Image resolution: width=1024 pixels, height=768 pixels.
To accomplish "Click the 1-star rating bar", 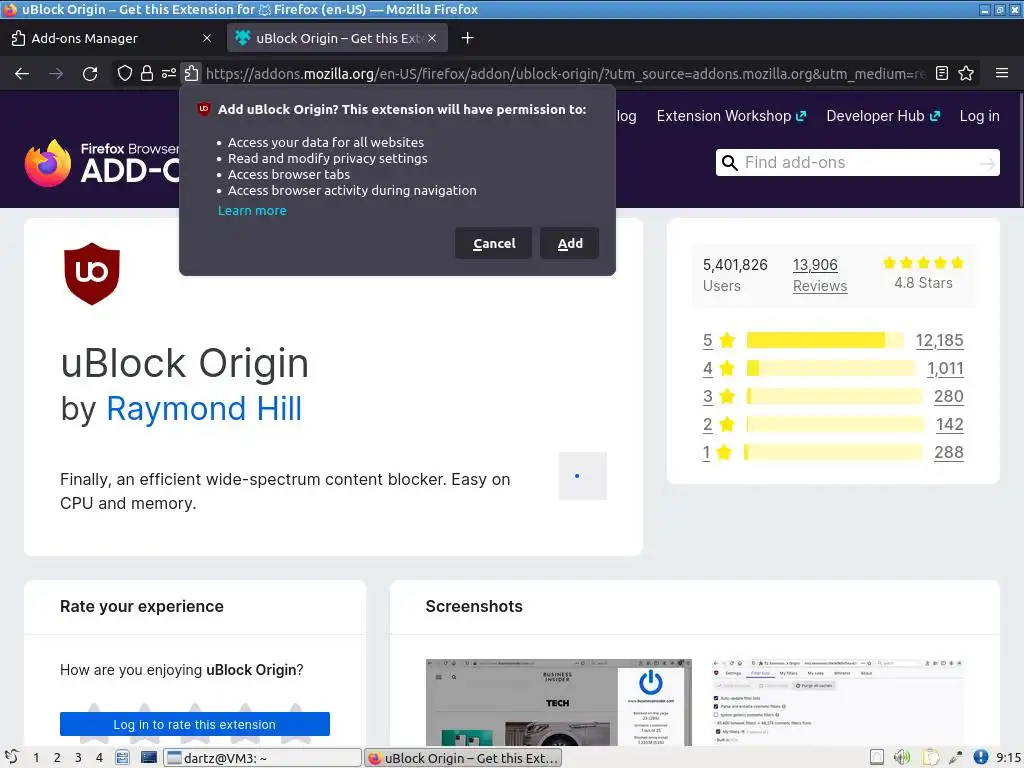I will tap(833, 453).
